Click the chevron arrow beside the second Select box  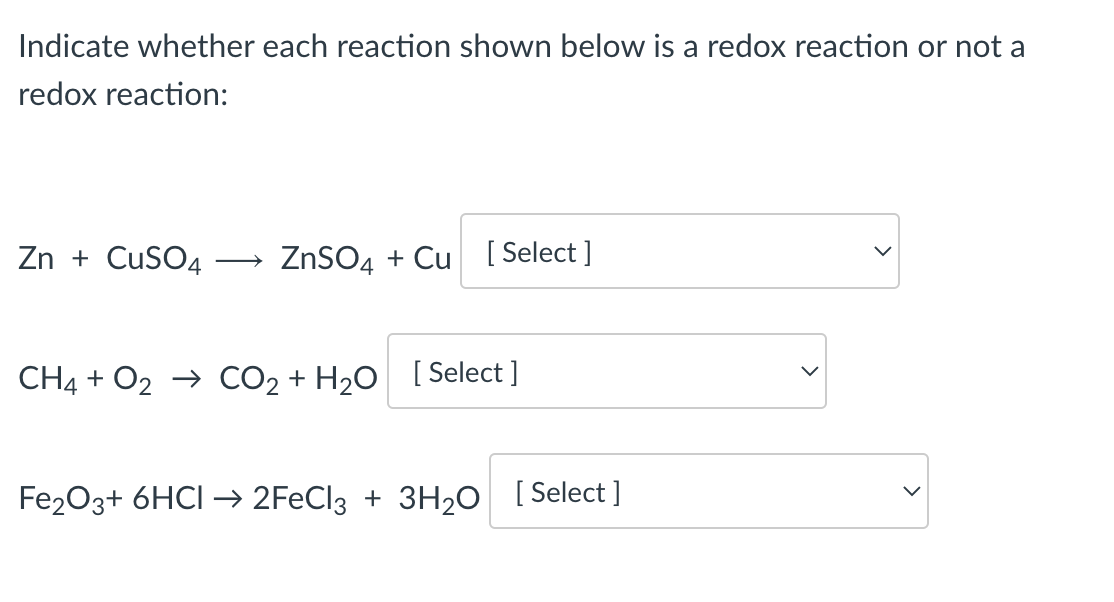coord(808,371)
